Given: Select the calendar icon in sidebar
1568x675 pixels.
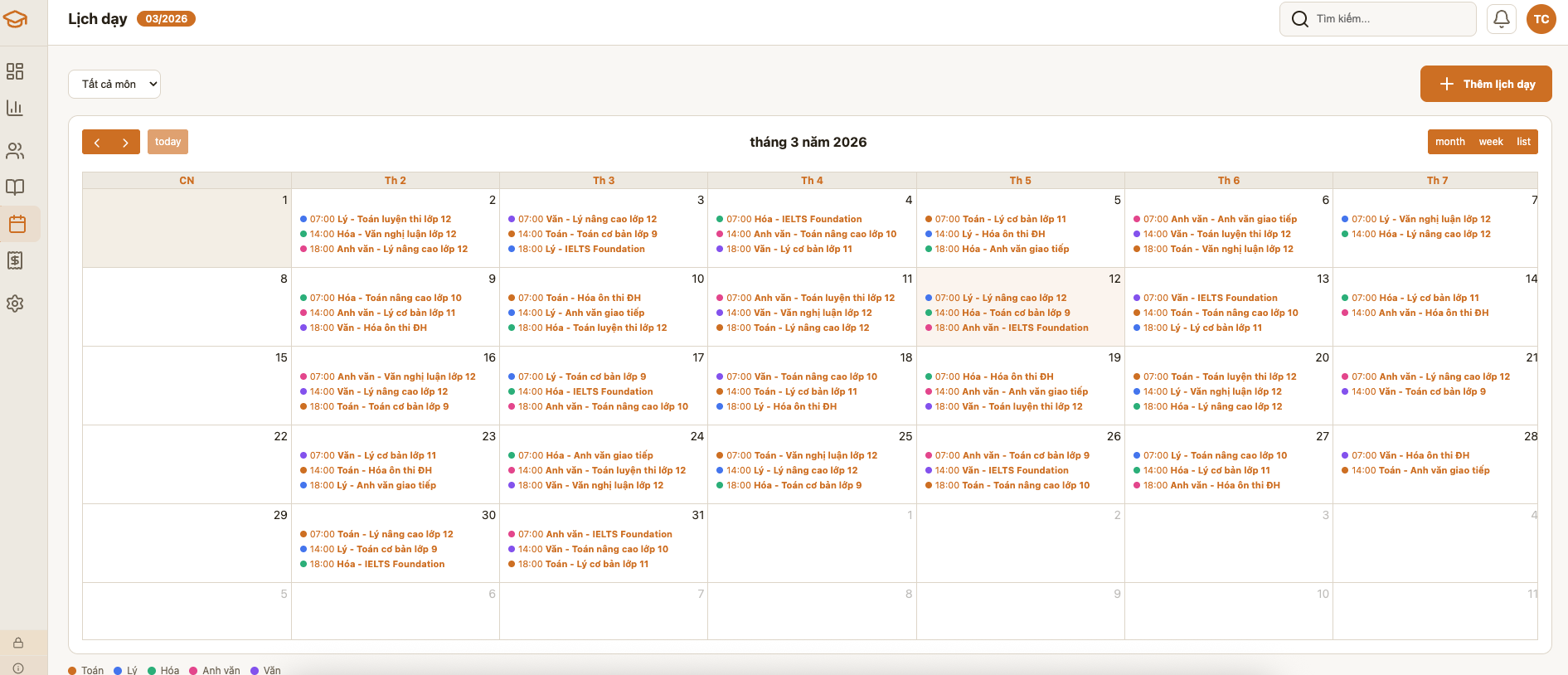Looking at the screenshot, I should (17, 224).
